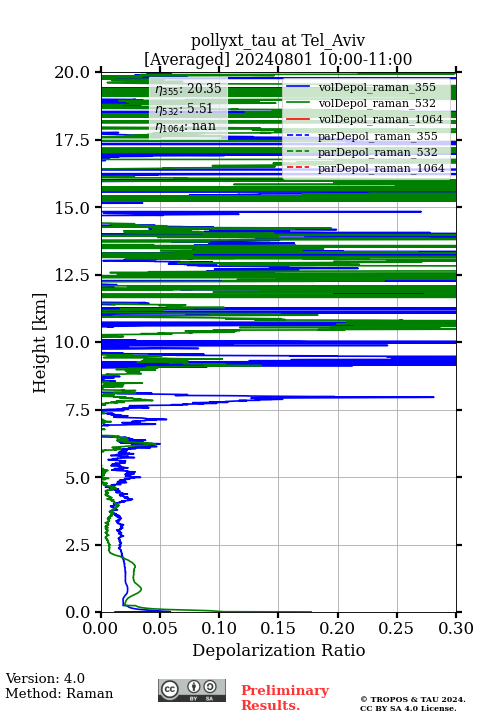This screenshot has width=480, height=720.
Task: Select the parDepol_raman_1064 legend entry
Action: tap(366, 168)
